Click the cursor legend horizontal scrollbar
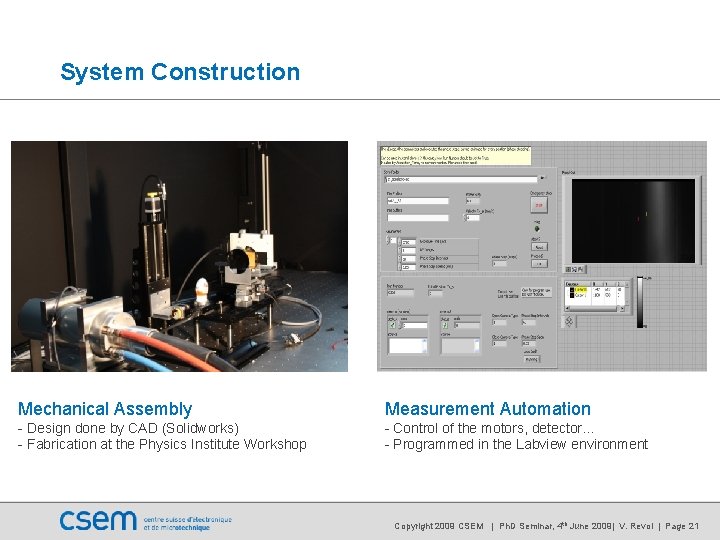The width and height of the screenshot is (720, 540). pos(595,309)
